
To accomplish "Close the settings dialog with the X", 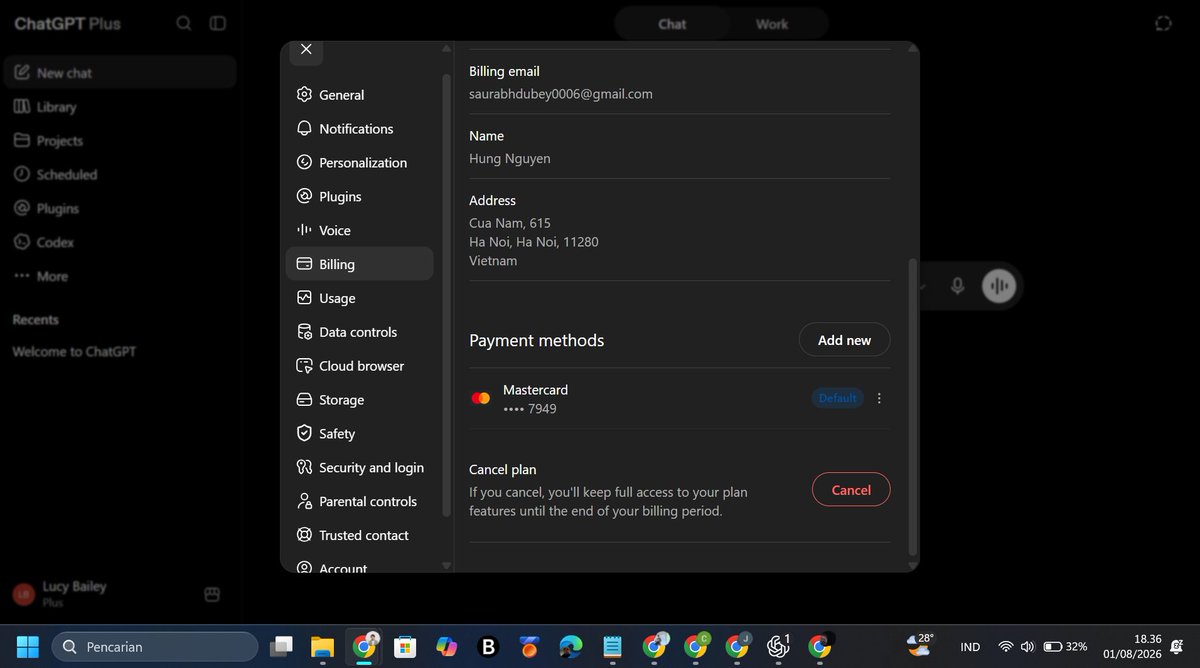I will tap(306, 49).
